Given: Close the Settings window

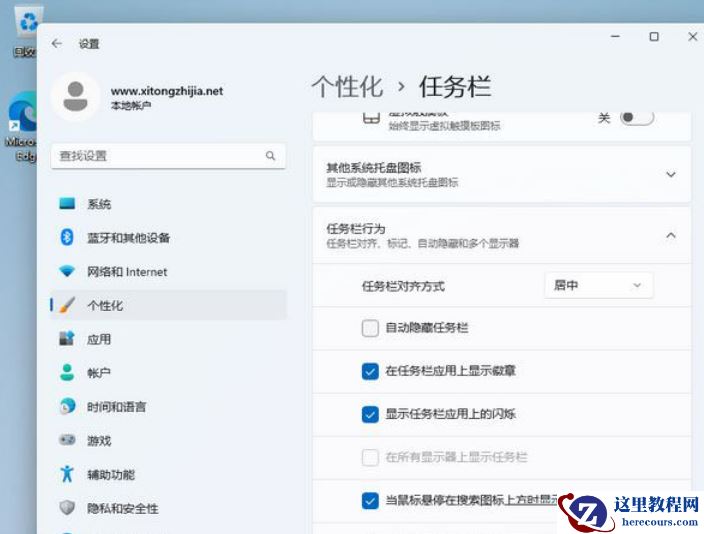Looking at the screenshot, I should [693, 37].
